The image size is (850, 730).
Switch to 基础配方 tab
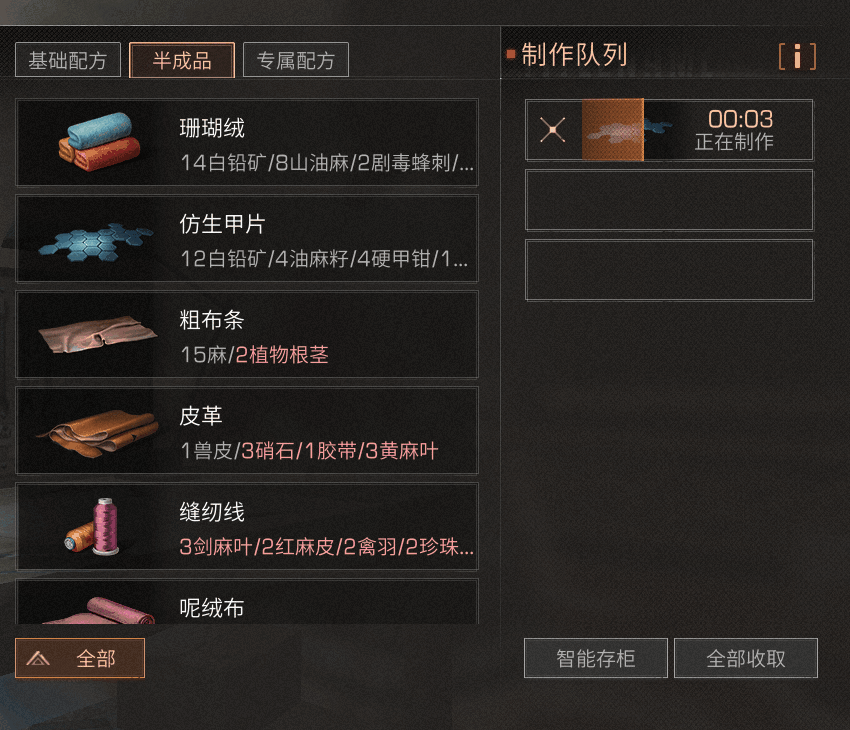coord(68,60)
